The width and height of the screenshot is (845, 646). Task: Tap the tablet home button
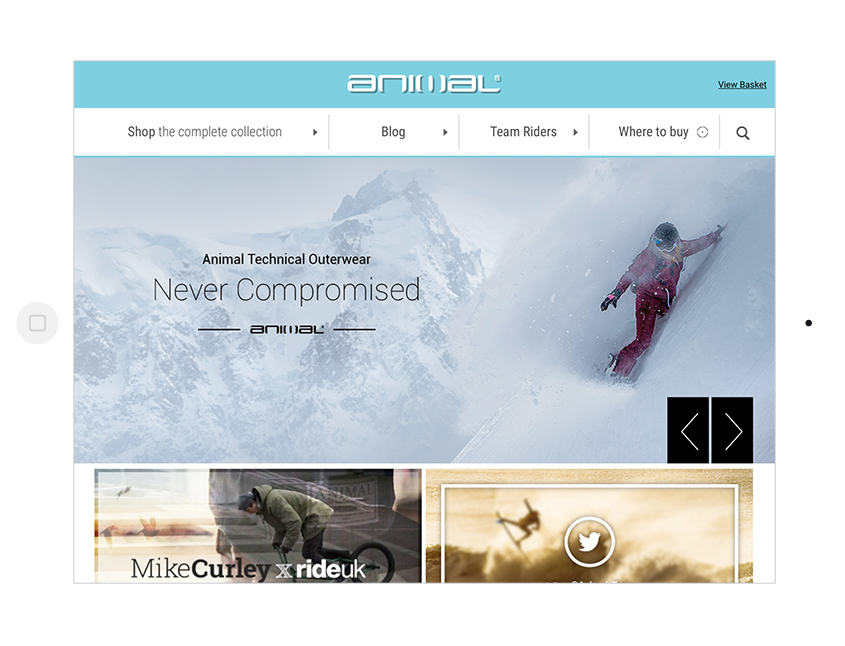pyautogui.click(x=37, y=323)
